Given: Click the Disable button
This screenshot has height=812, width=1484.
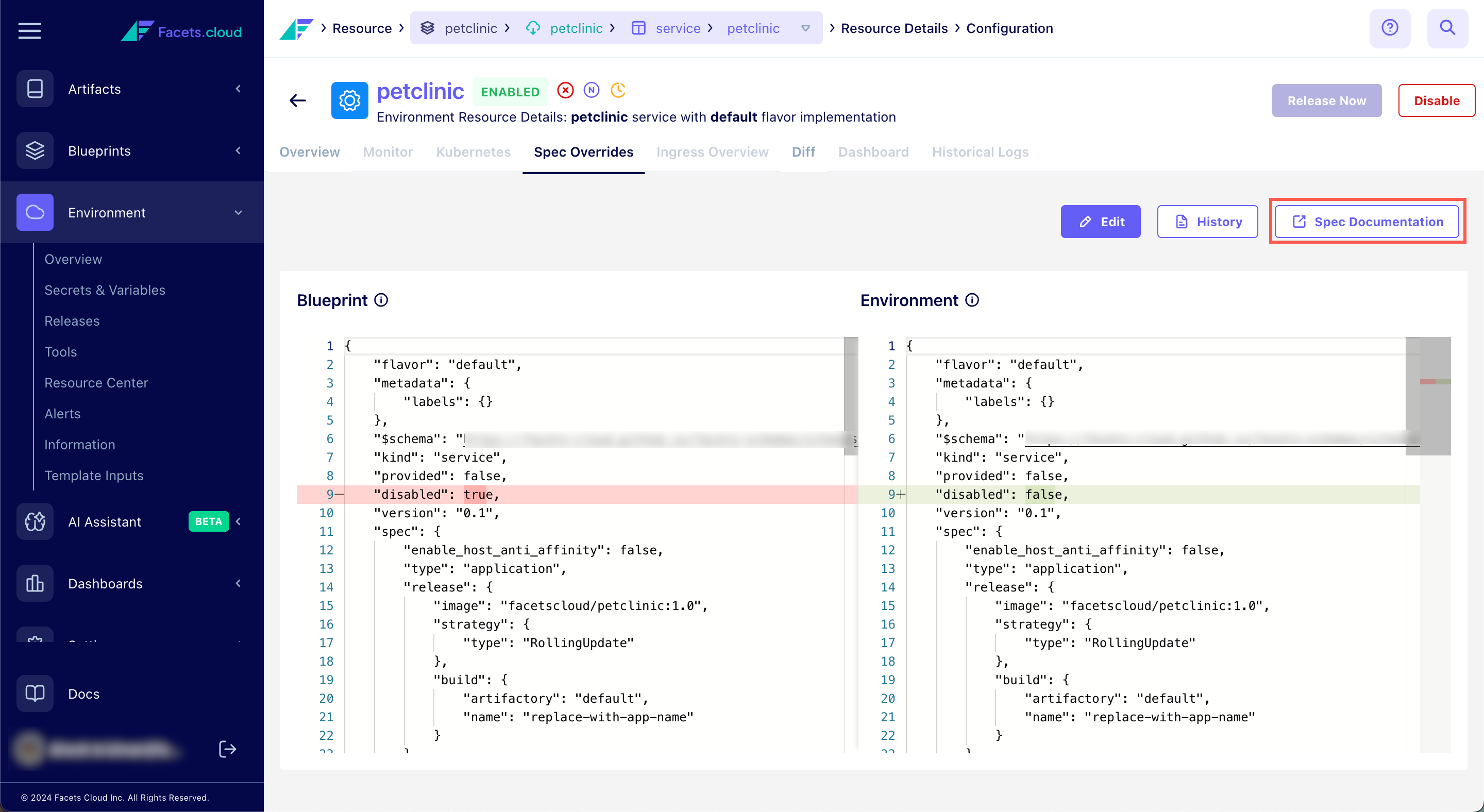Looking at the screenshot, I should coord(1437,101).
